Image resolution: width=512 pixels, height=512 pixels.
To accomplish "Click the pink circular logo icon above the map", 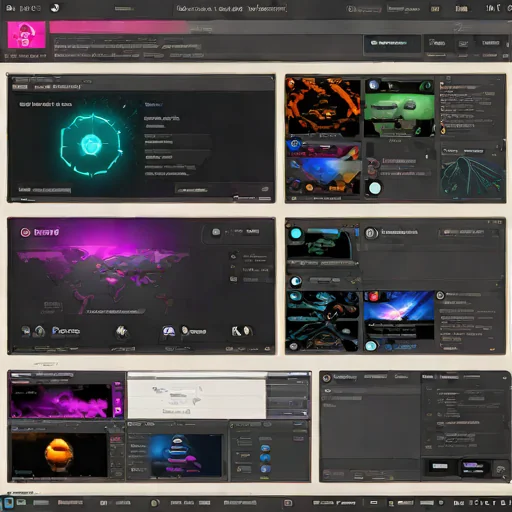I will [25, 232].
